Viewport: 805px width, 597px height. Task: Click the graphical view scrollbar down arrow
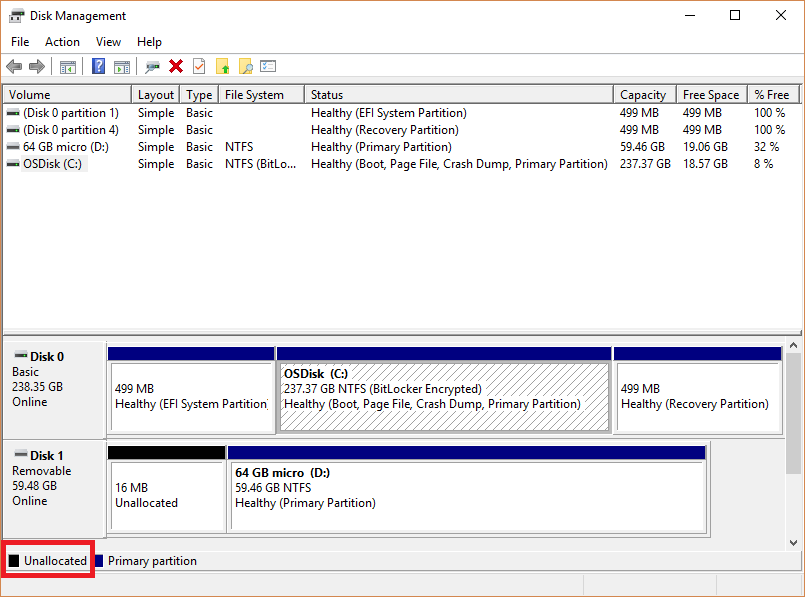[x=794, y=543]
